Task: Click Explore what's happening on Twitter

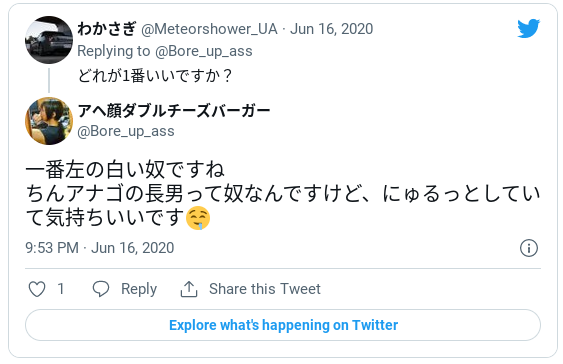Action: tap(283, 325)
